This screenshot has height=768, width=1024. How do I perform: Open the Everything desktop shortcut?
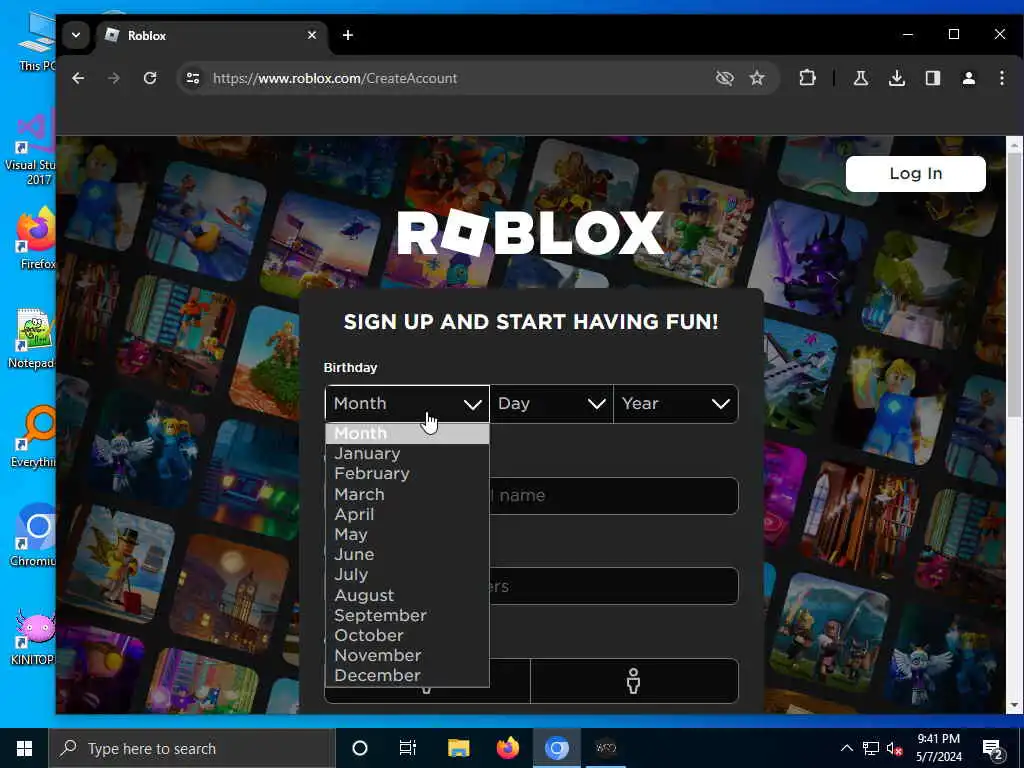[34, 438]
